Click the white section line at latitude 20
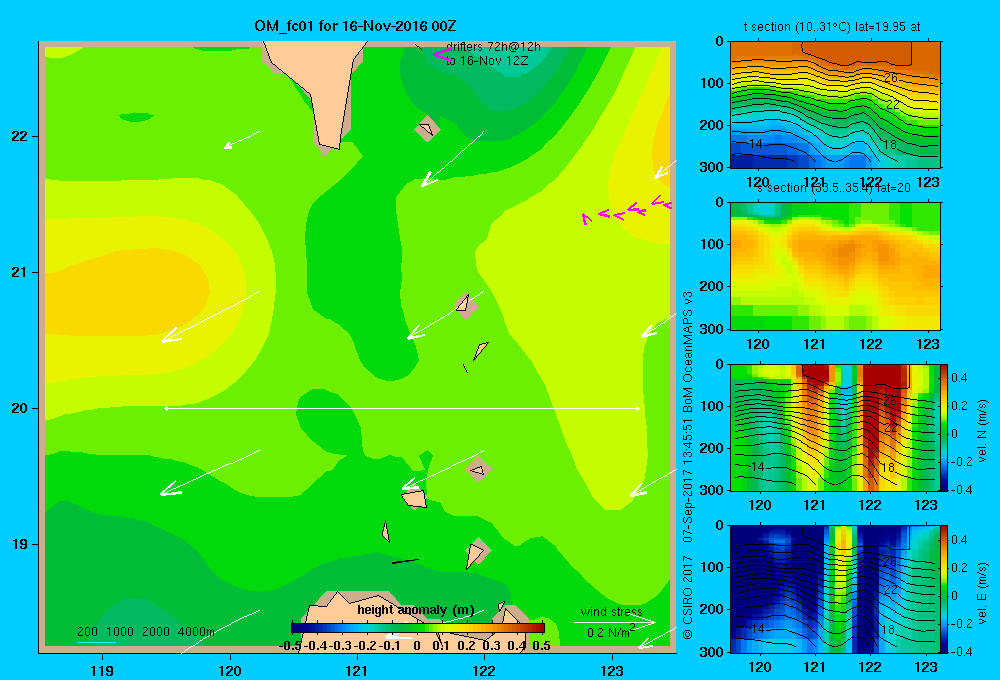Image resolution: width=1000 pixels, height=680 pixels. [x=402, y=408]
